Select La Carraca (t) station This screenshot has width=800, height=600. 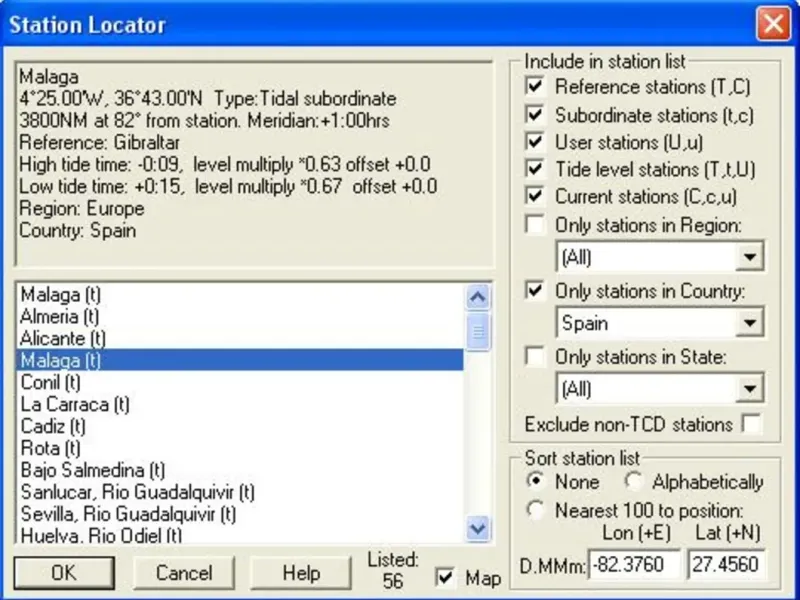(240, 404)
